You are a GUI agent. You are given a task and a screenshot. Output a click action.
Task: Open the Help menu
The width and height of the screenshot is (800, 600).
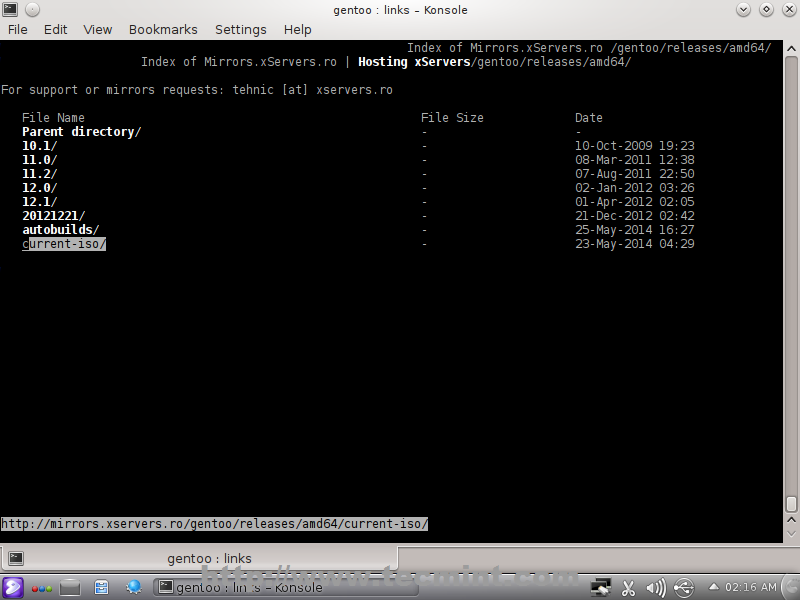tap(297, 29)
